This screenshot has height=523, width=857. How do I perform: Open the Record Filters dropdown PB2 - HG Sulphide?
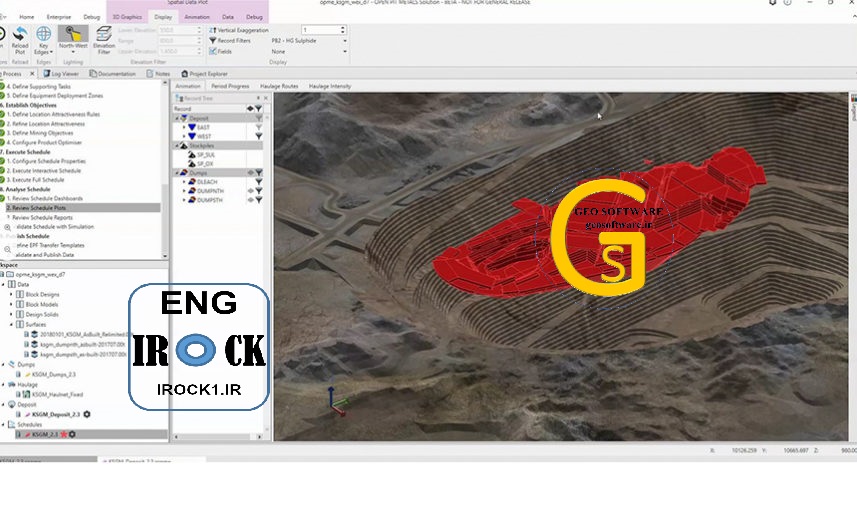click(309, 40)
